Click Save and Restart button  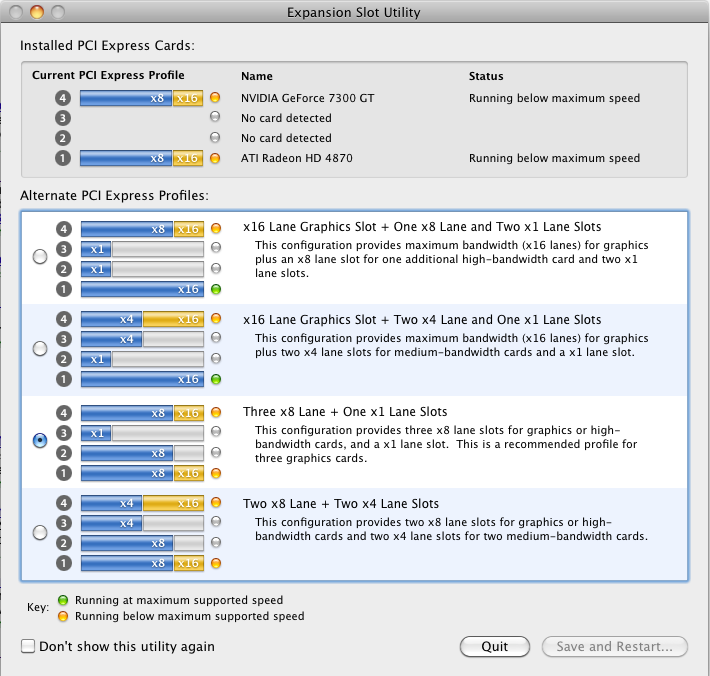(x=614, y=647)
